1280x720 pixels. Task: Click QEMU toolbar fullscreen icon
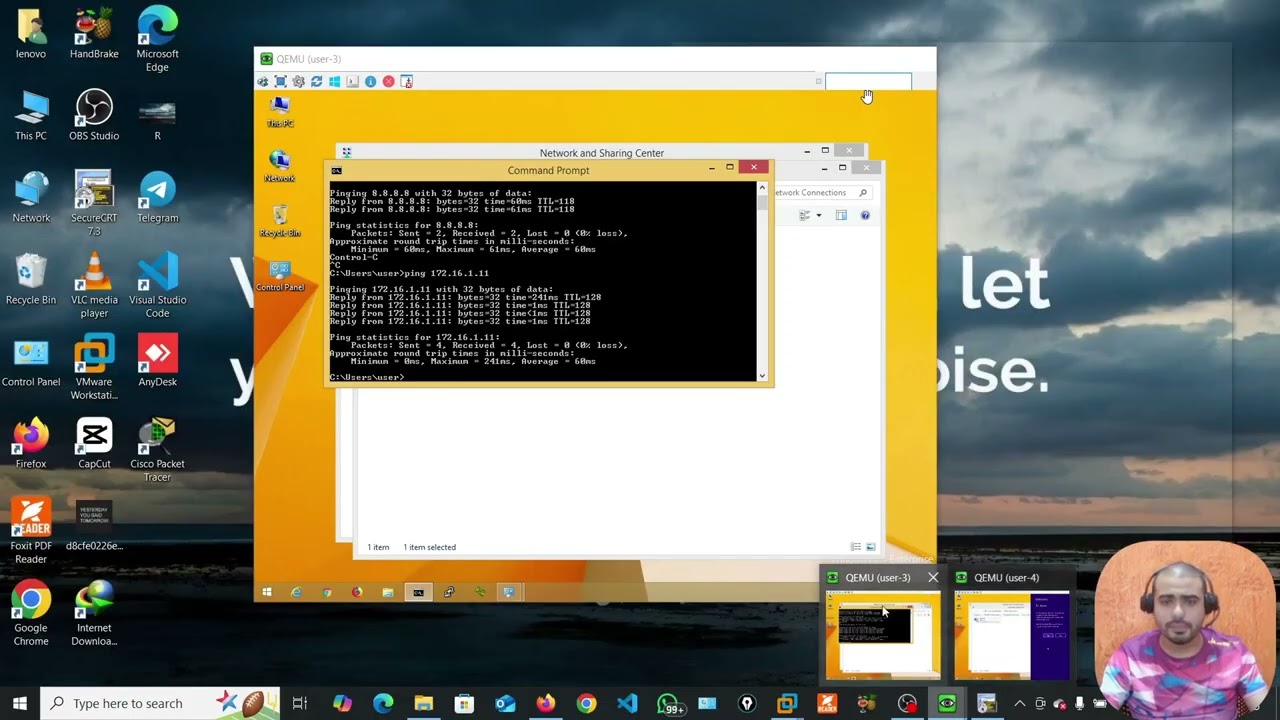coord(281,82)
